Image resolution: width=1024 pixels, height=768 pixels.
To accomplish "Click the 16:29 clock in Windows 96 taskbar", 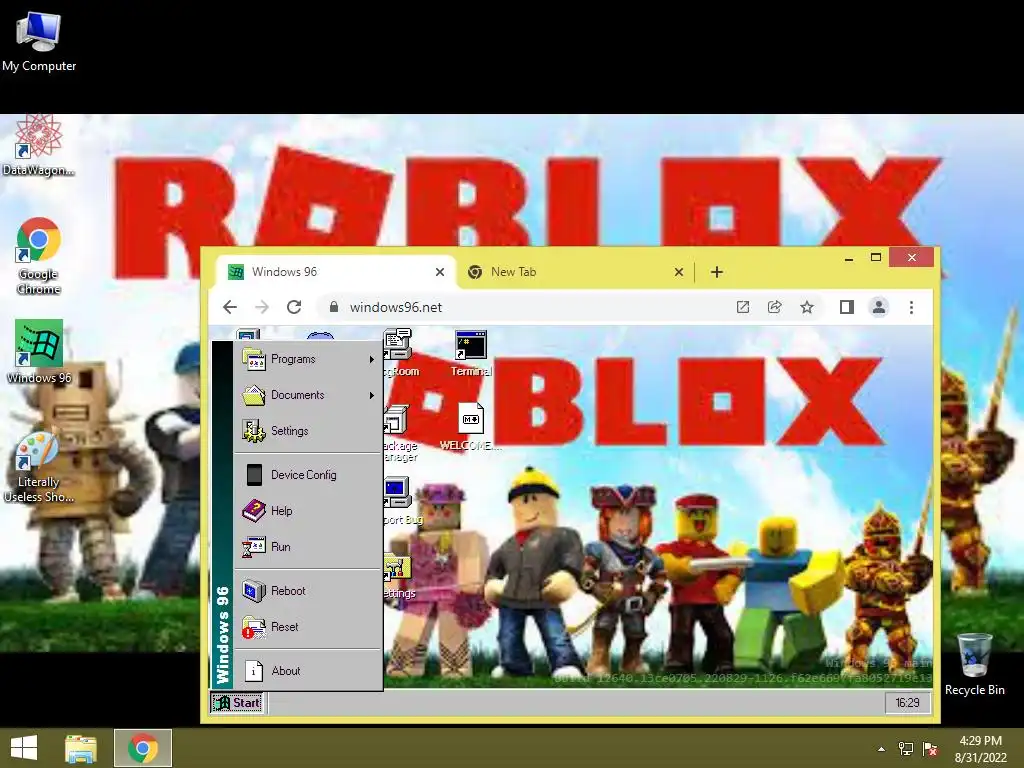I will click(907, 703).
